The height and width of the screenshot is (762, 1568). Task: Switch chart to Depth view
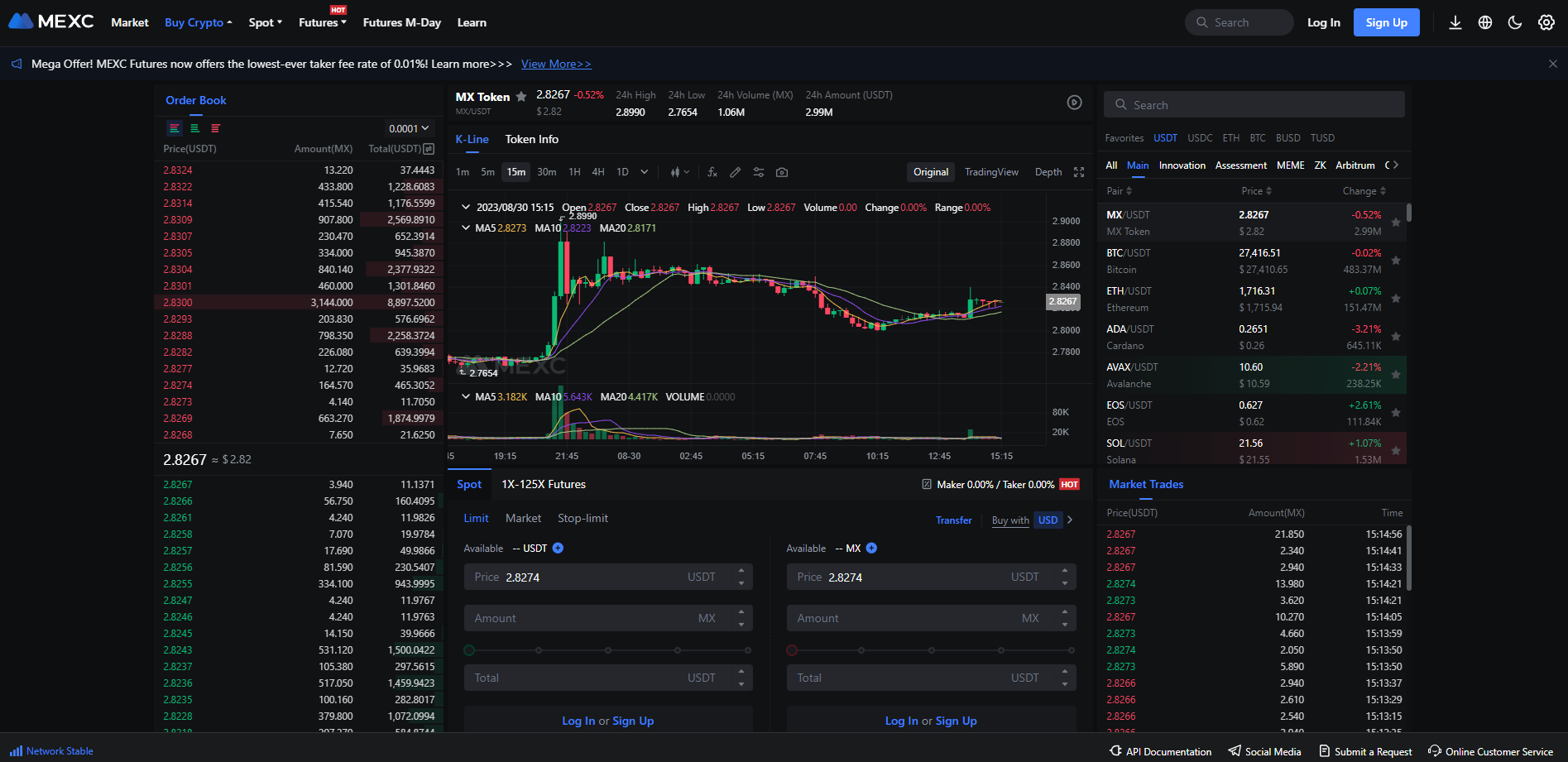pos(1048,172)
